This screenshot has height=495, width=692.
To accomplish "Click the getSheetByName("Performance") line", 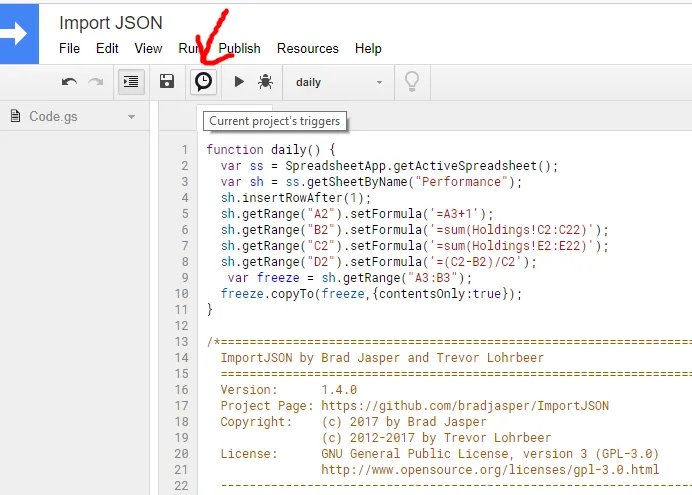I will click(x=371, y=182).
